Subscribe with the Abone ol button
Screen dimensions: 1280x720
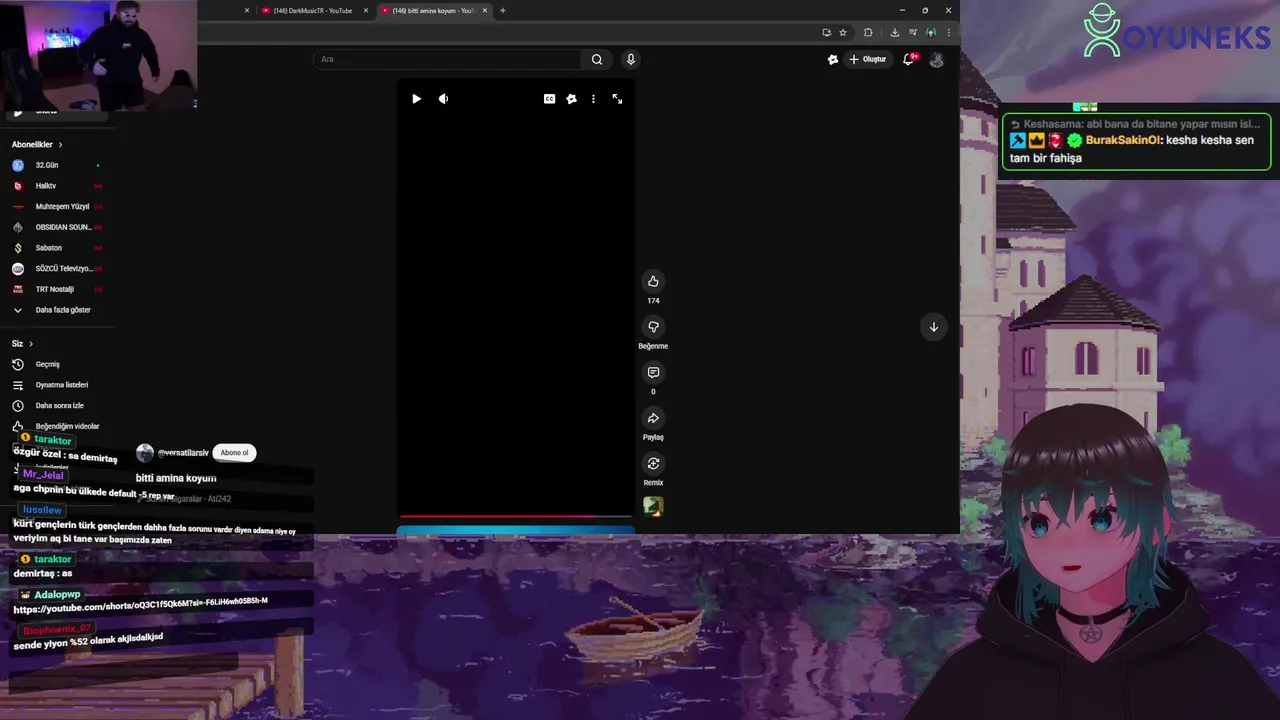click(234, 453)
